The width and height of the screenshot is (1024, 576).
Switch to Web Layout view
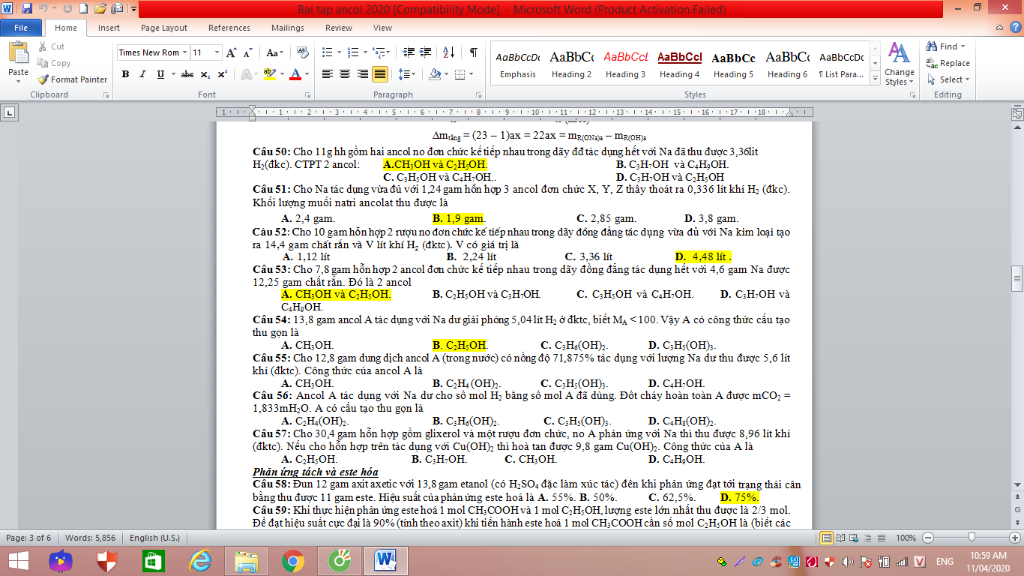tap(854, 538)
